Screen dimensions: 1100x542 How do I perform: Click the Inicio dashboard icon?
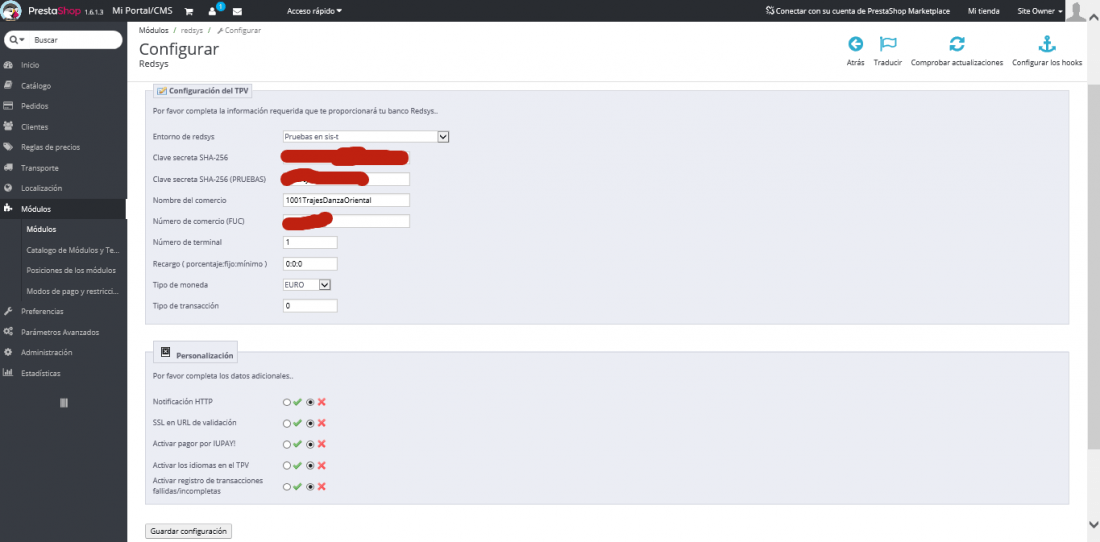8,65
